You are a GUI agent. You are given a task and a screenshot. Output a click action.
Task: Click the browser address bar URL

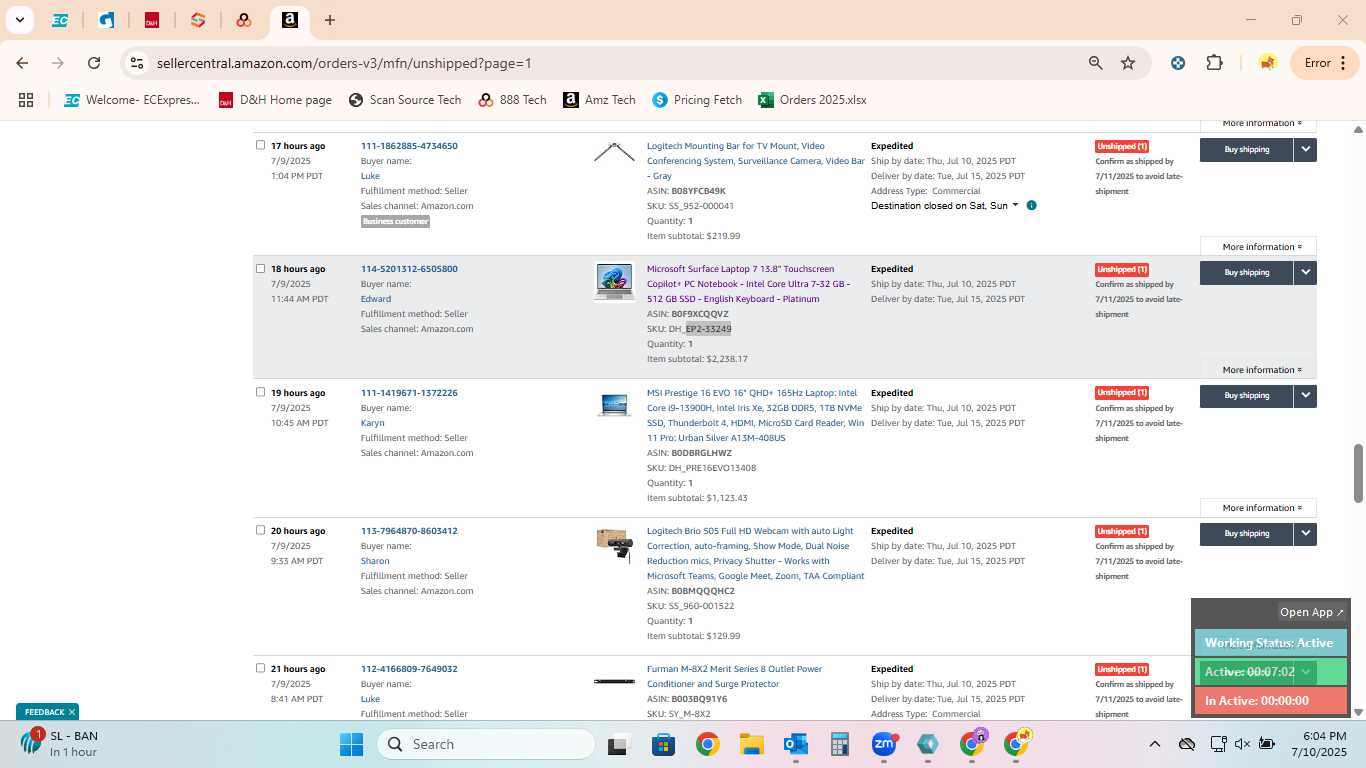[x=344, y=63]
